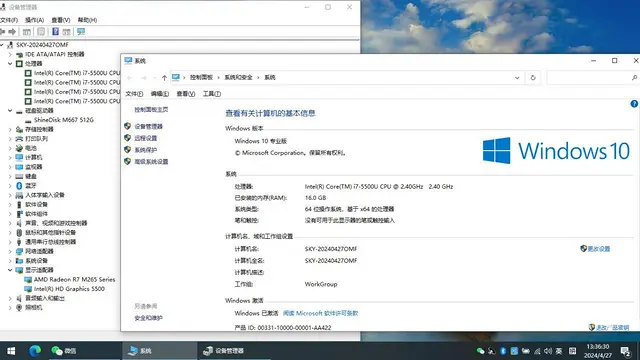The height and width of the screenshot is (360, 640).
Task: Click the Bluetooth icon beside 蓝牙 in the tree
Action: [19, 186]
